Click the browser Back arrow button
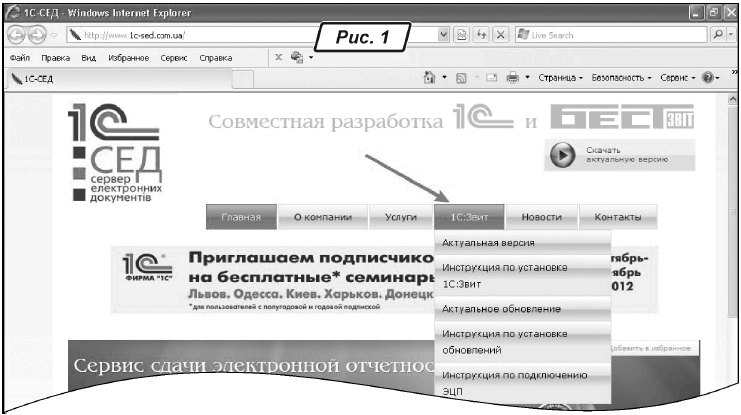Image resolution: width=741 pixels, height=415 pixels. point(13,35)
